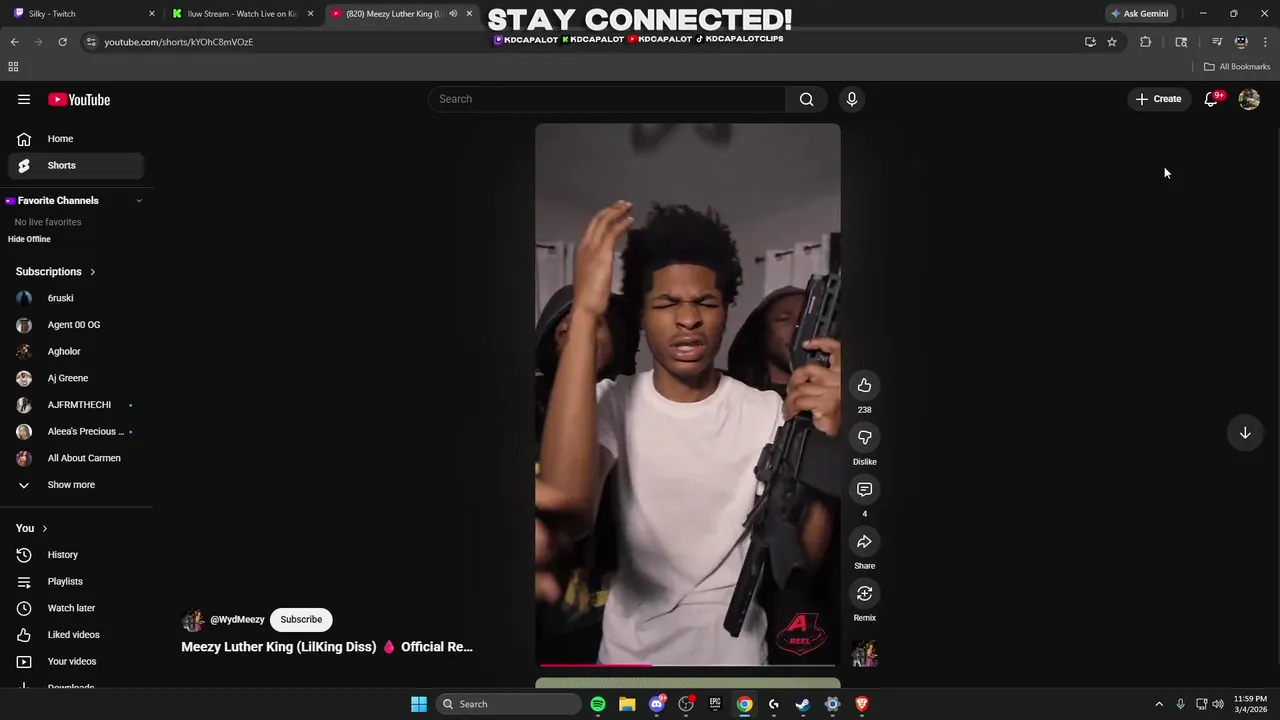1280x720 pixels.
Task: Show more subscriptions
Action: coord(76,485)
